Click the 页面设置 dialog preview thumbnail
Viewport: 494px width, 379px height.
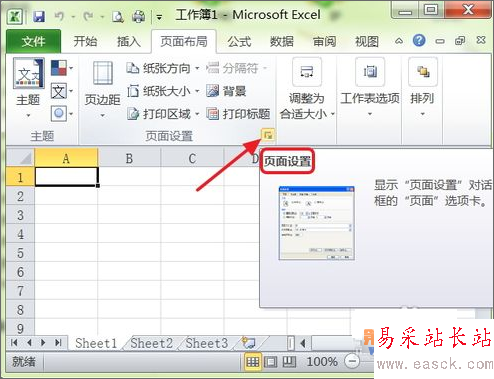point(316,223)
